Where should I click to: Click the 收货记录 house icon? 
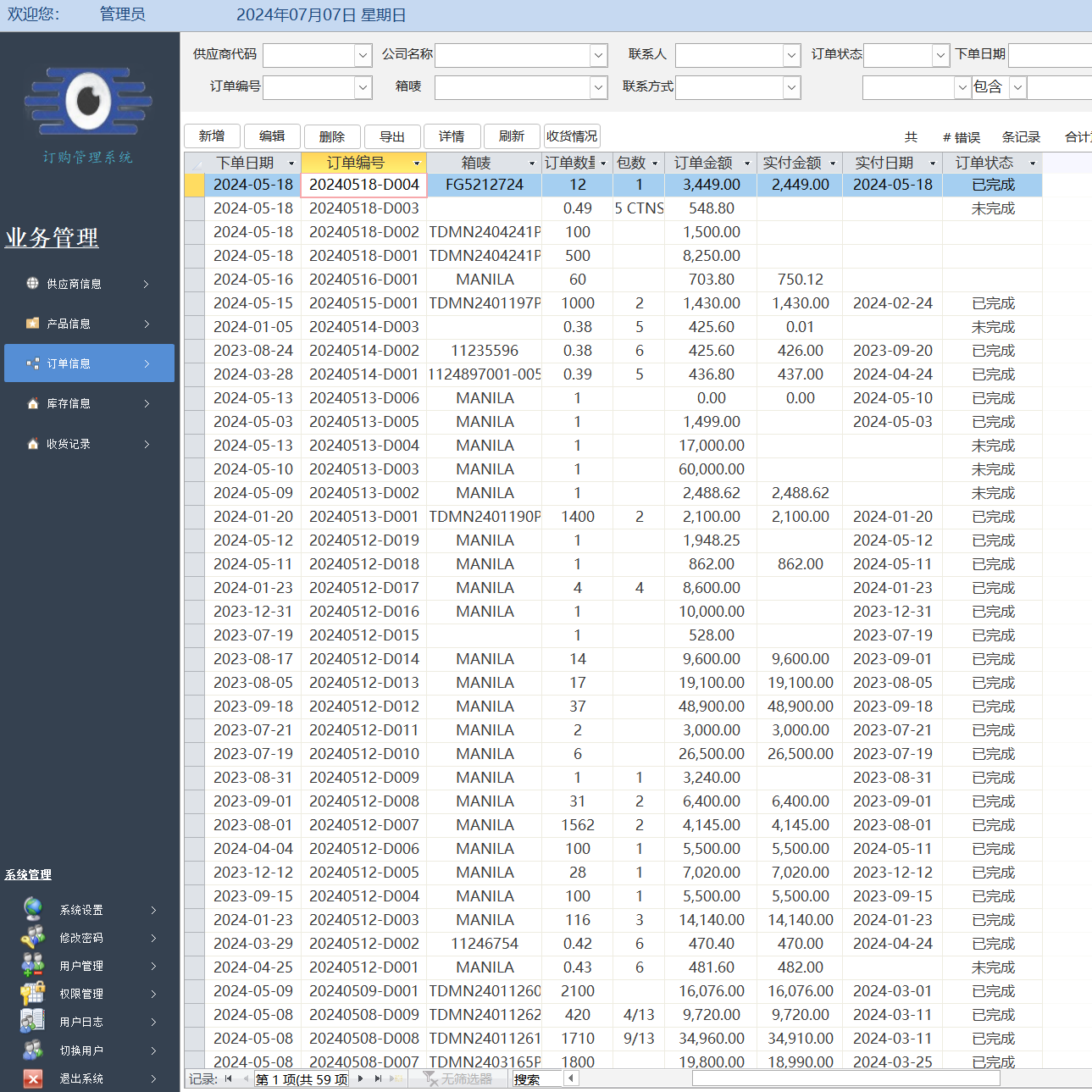click(x=32, y=443)
